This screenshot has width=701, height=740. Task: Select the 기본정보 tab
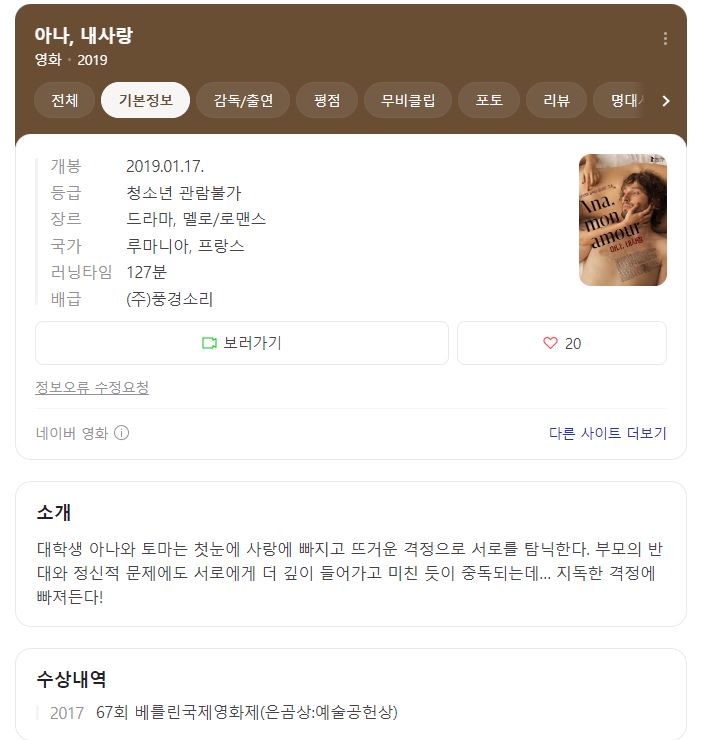pyautogui.click(x=145, y=100)
